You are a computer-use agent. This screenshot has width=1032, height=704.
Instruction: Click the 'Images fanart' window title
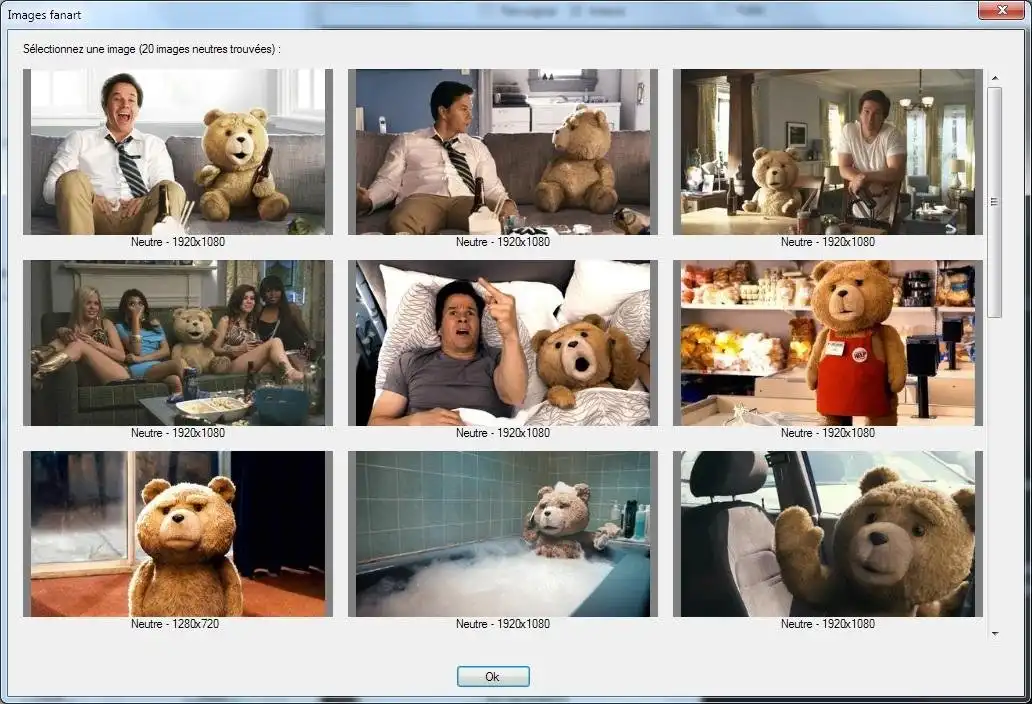(44, 14)
